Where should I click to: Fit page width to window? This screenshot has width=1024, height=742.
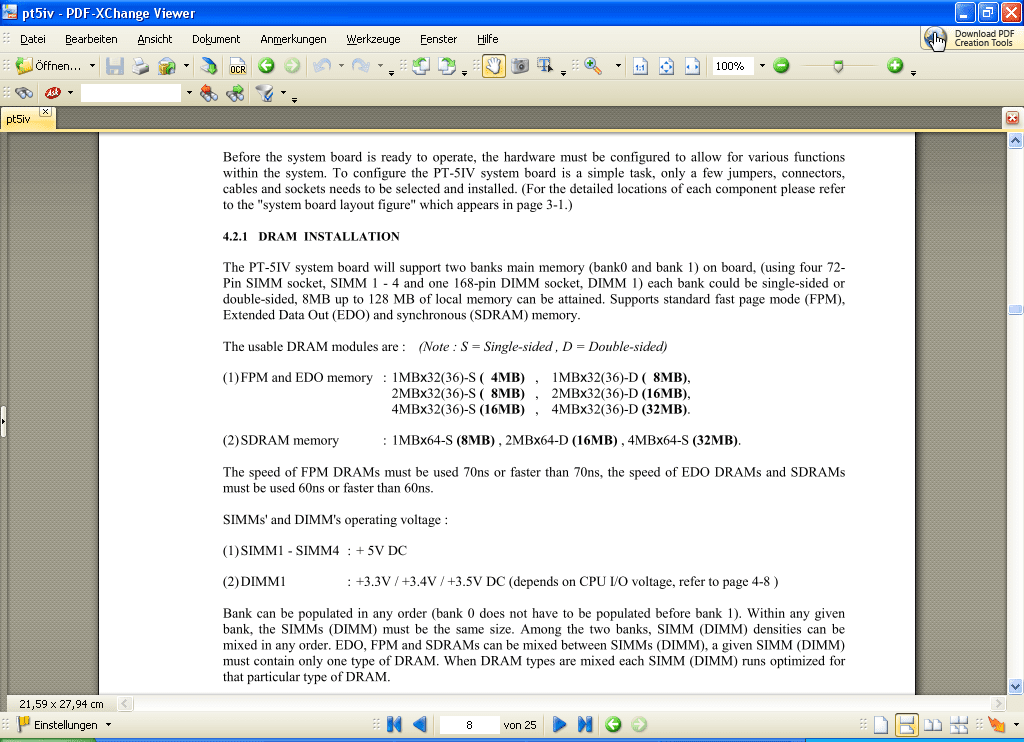(x=692, y=66)
